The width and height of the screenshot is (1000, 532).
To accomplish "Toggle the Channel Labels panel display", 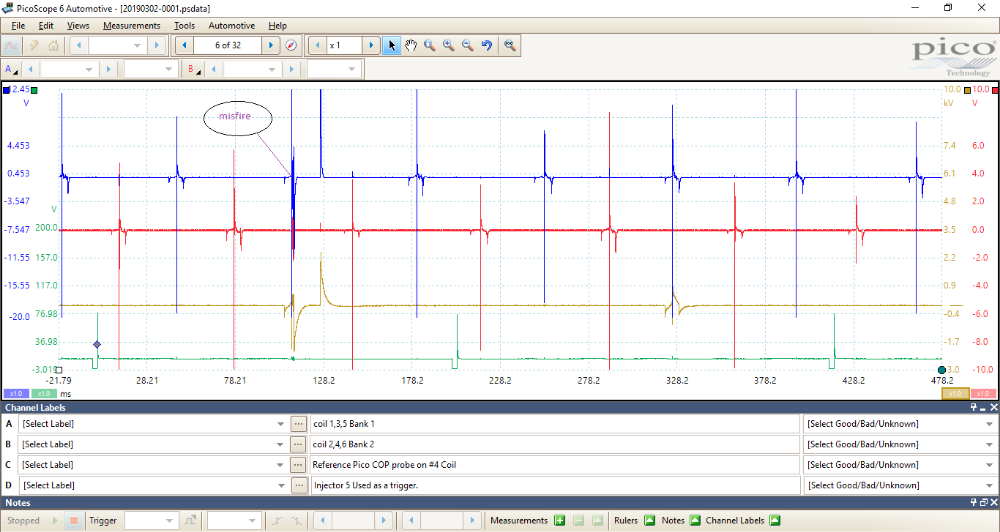I will click(774, 520).
